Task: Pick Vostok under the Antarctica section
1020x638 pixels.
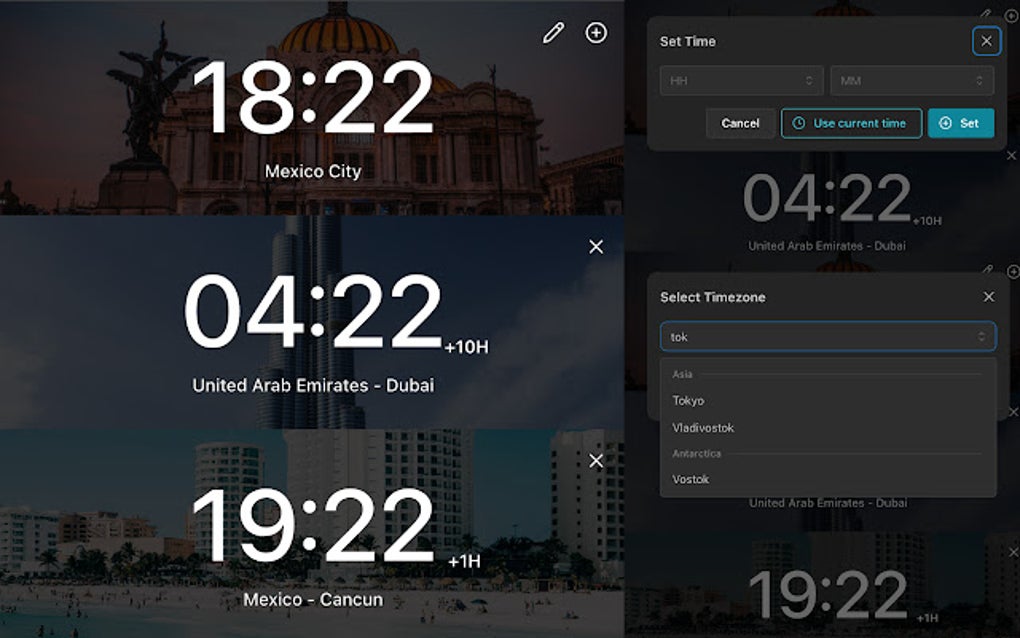Action: [x=688, y=478]
